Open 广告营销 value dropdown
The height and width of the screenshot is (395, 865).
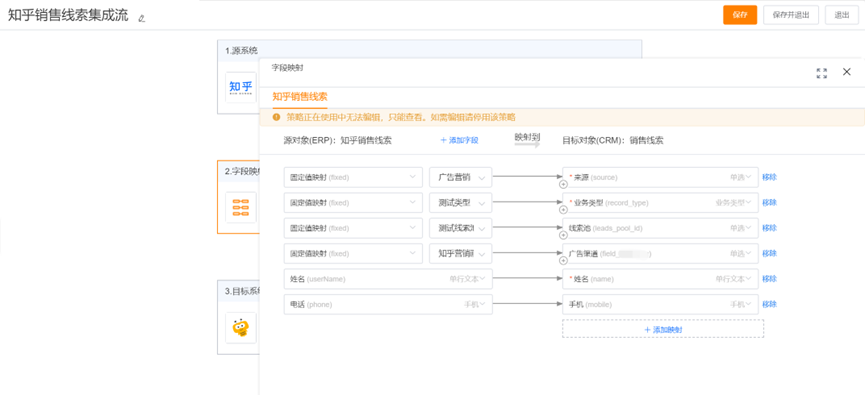[x=461, y=177]
